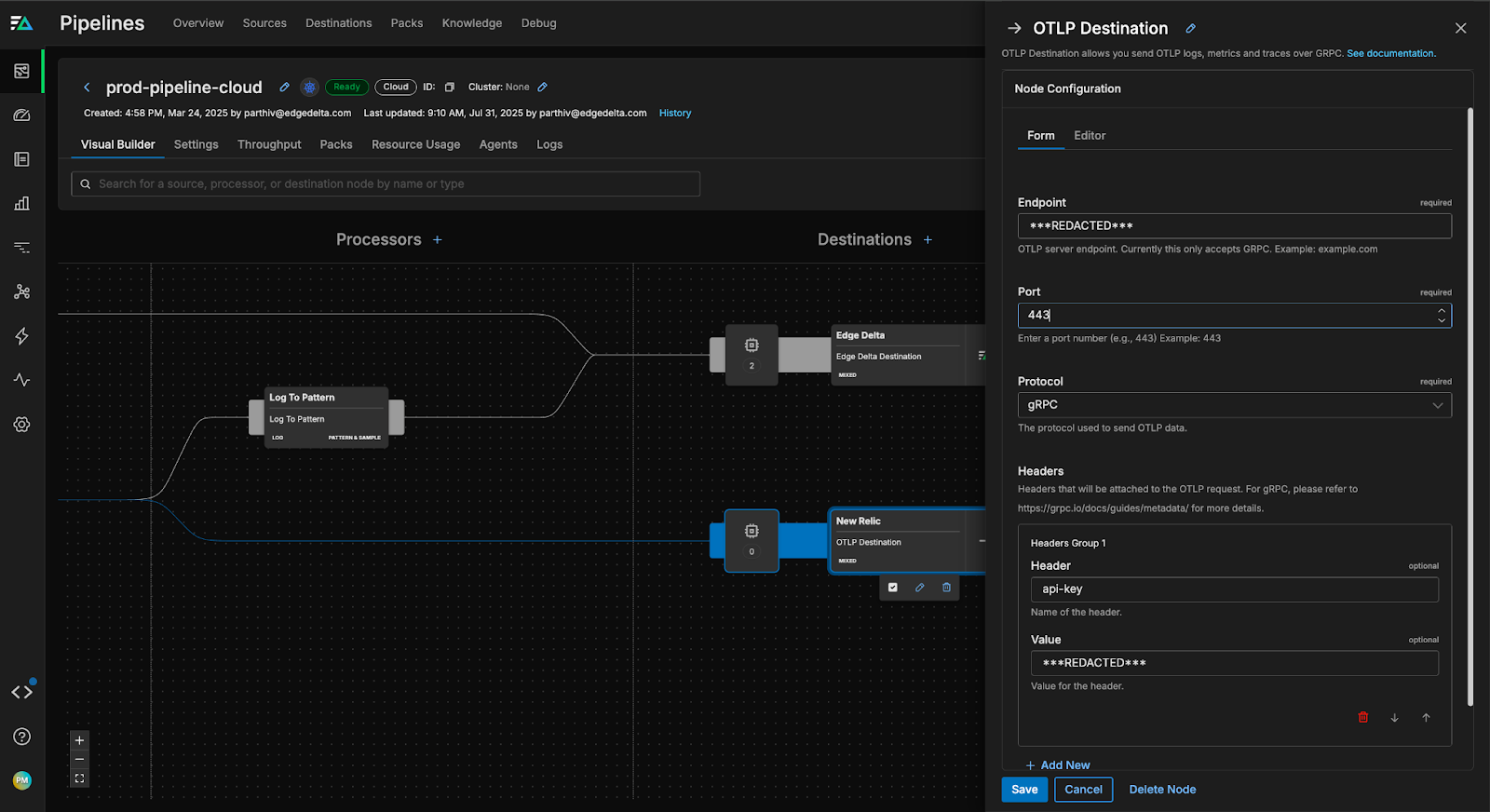Viewport: 1490px width, 812px height.
Task: Open the Throughput tab
Action: (x=269, y=144)
